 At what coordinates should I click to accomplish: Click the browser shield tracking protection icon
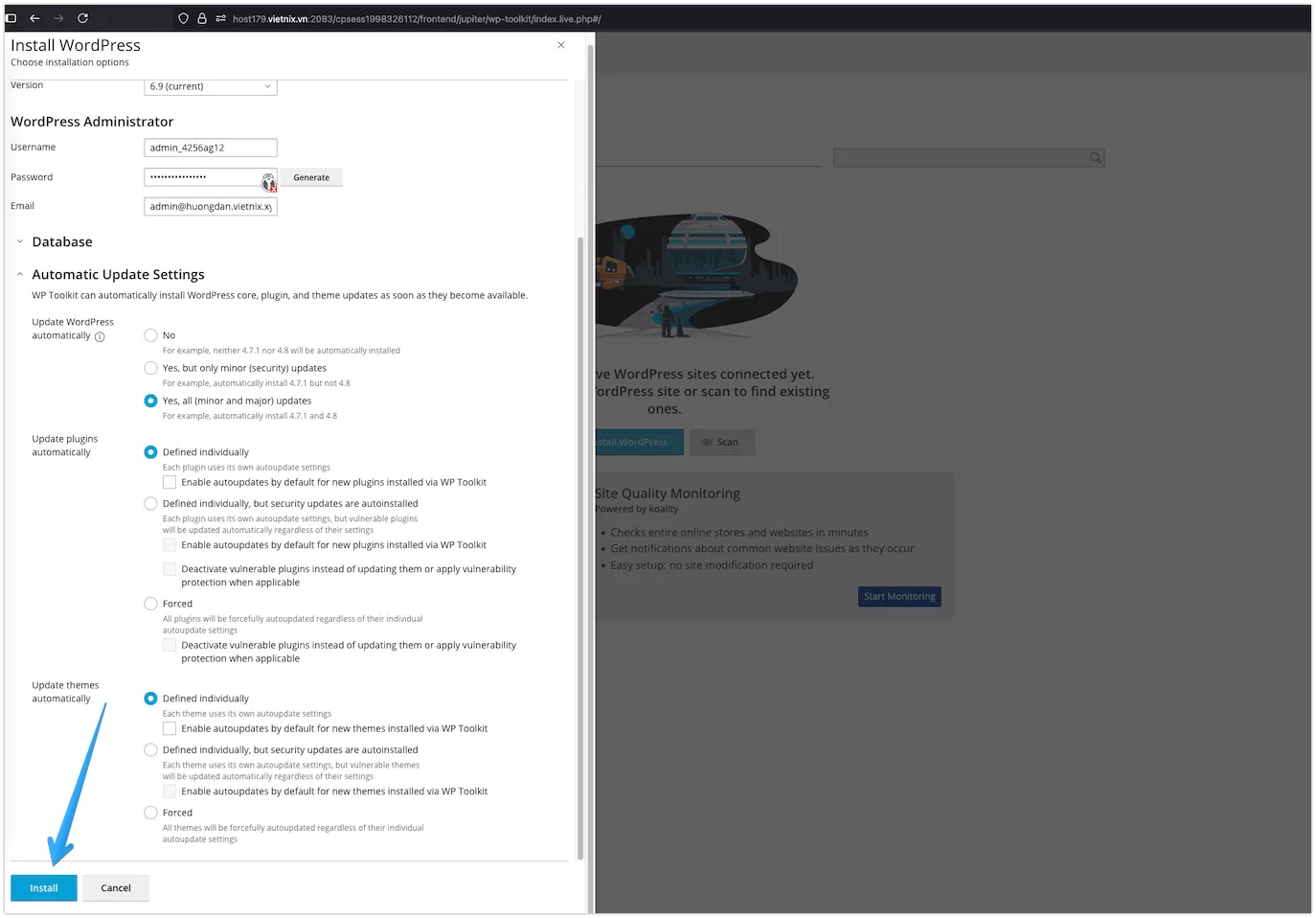tap(183, 18)
